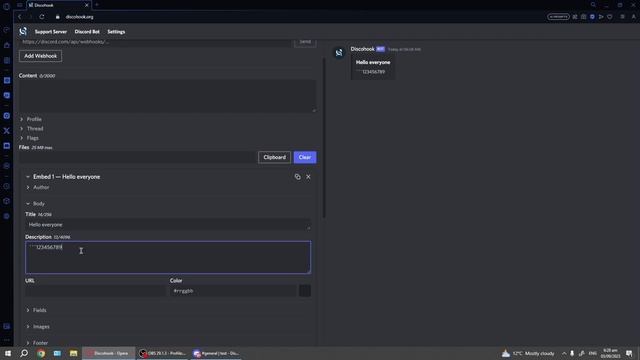The image size is (640, 360).
Task: Launch Google Chrome from the taskbar
Action: 41,353
